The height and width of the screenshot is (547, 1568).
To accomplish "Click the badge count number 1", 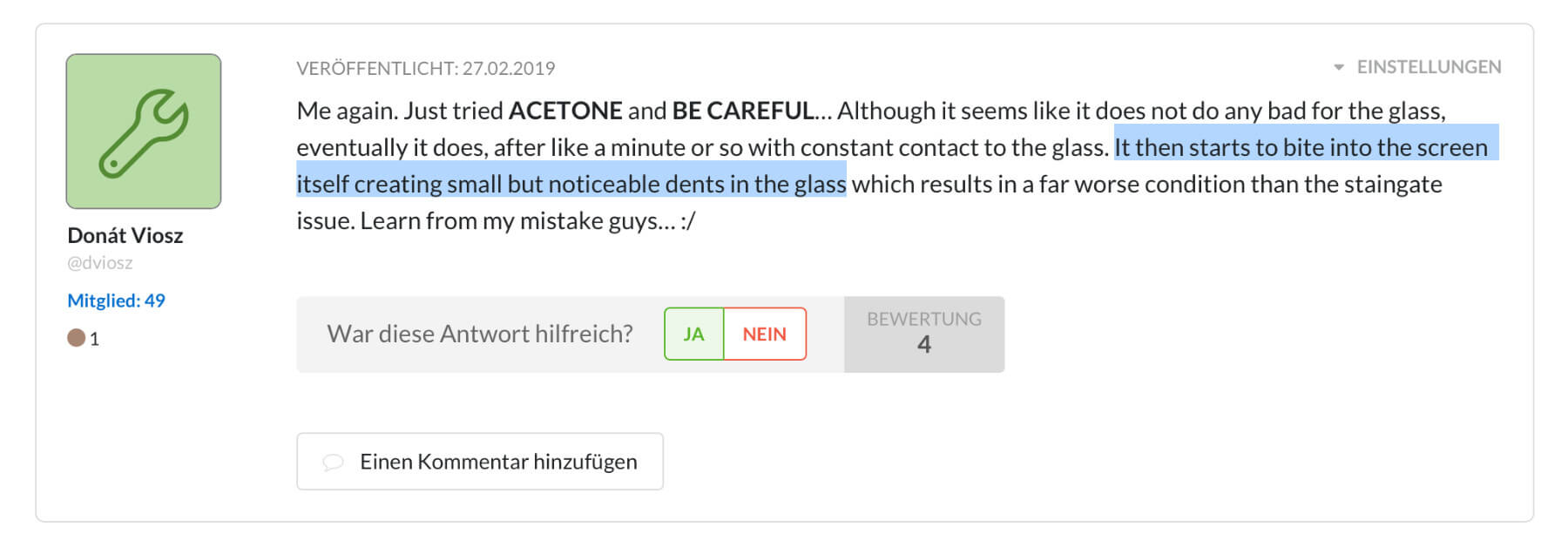I will pos(95,339).
